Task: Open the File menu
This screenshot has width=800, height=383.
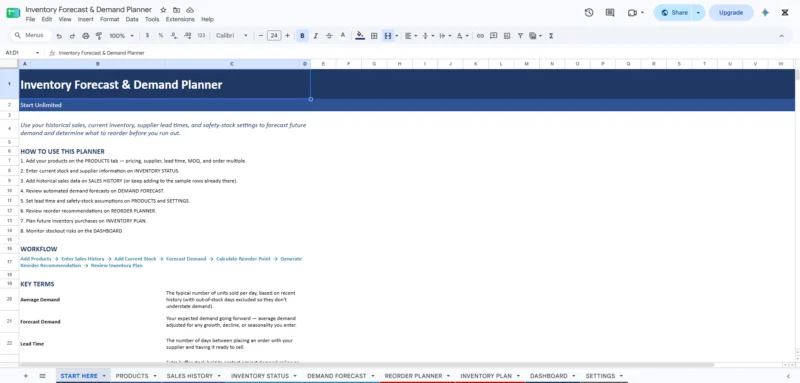Action: point(30,19)
